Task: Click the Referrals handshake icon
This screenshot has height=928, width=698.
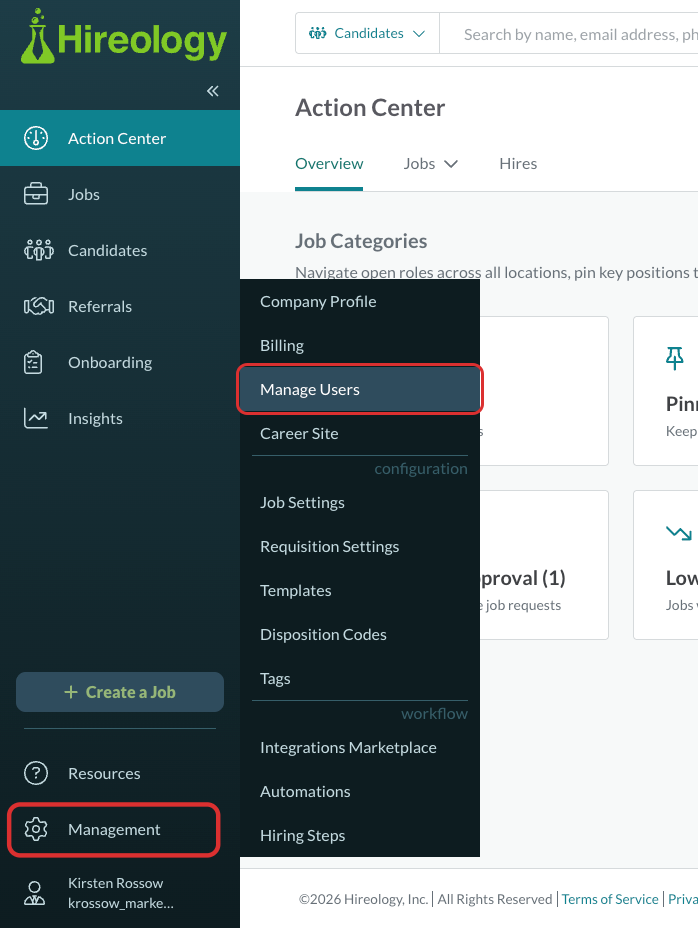Action: [38, 306]
